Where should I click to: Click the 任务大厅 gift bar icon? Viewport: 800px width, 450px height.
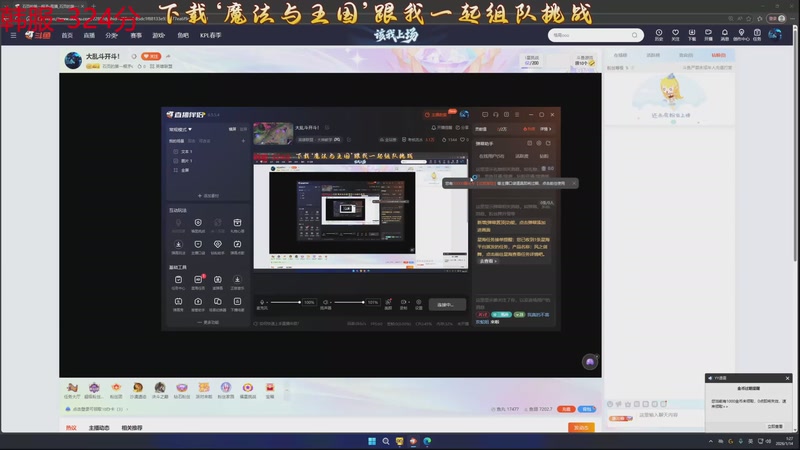click(72, 390)
